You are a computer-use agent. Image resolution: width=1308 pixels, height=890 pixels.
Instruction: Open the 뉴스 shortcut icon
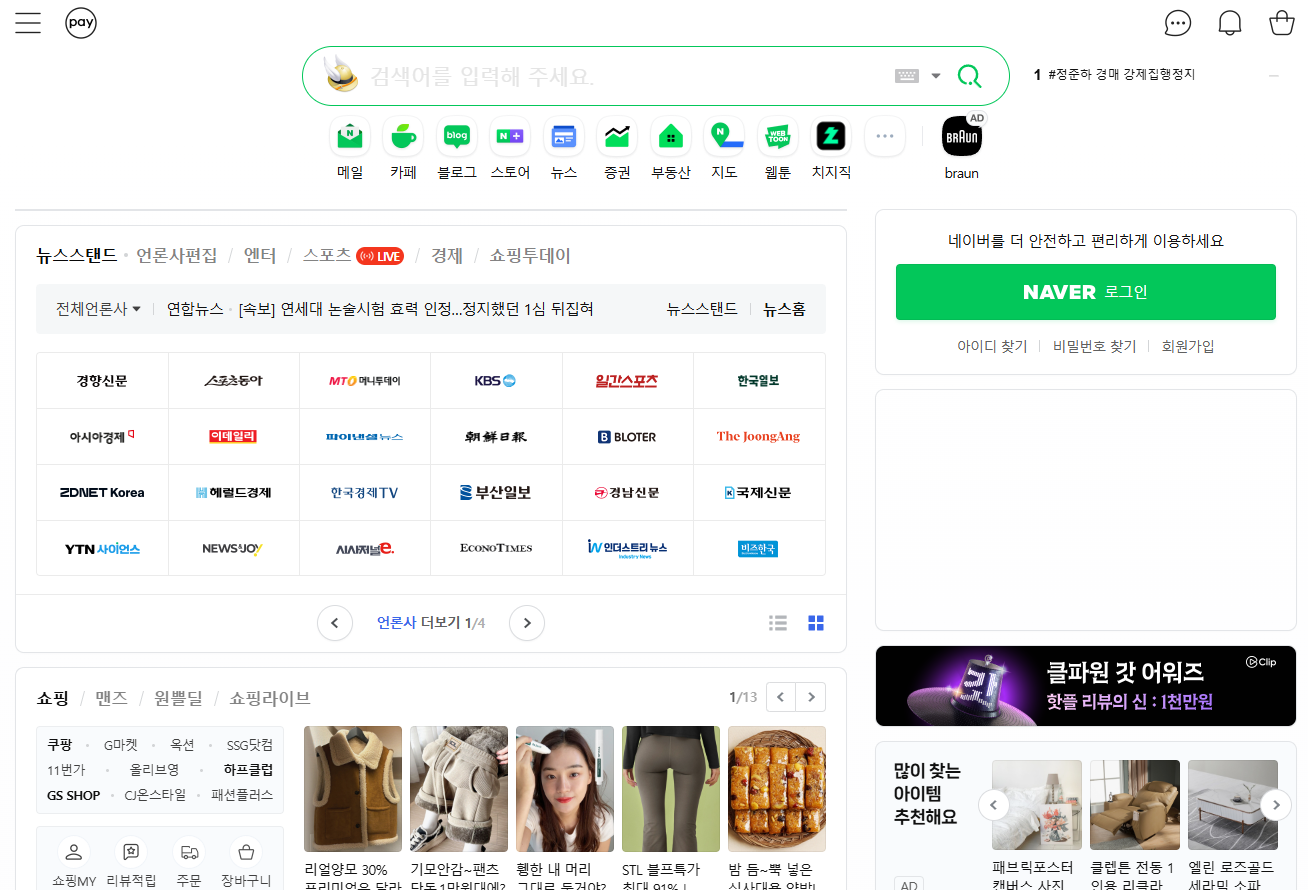pos(564,137)
